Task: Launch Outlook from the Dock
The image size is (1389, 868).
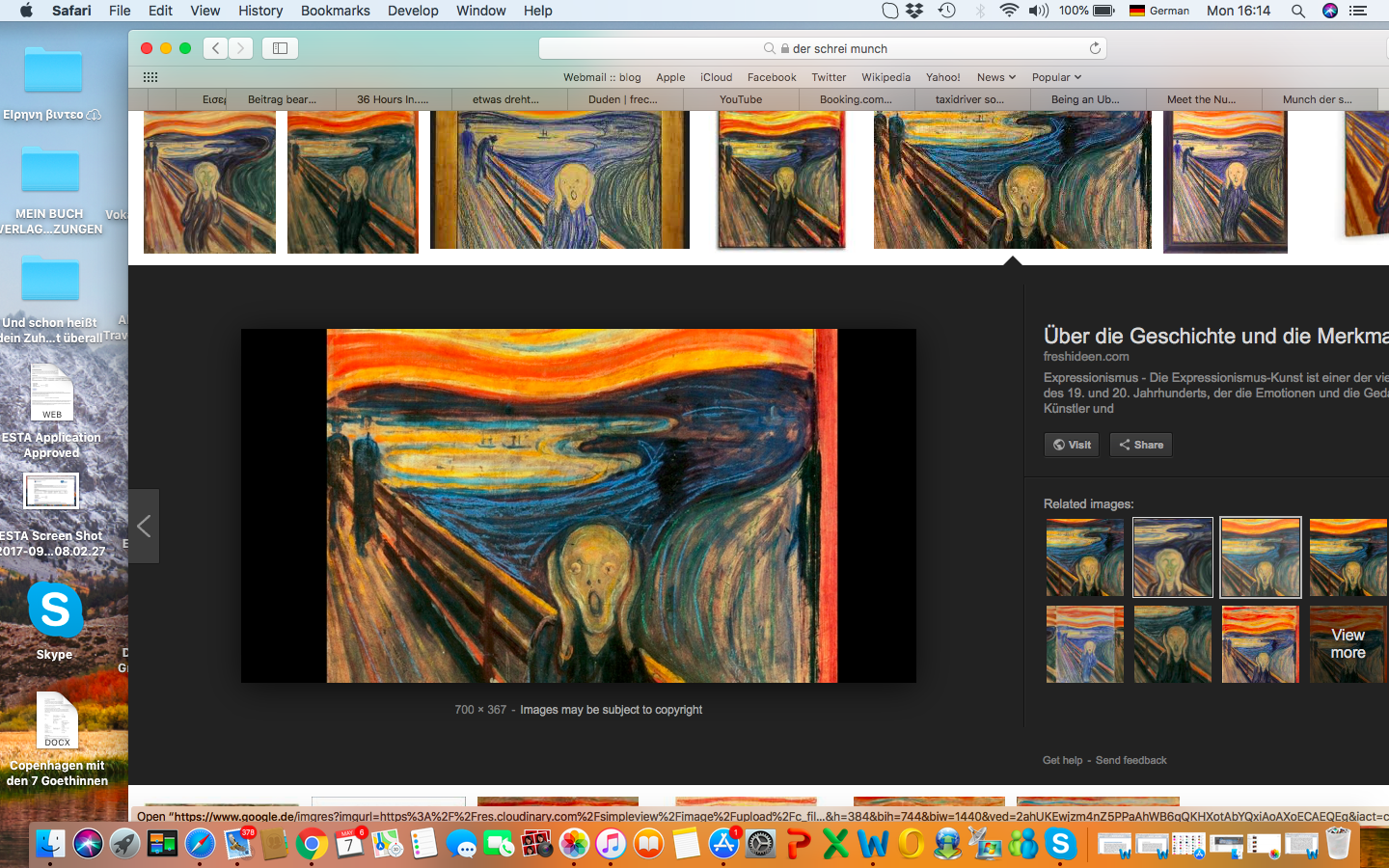Action: click(x=911, y=844)
